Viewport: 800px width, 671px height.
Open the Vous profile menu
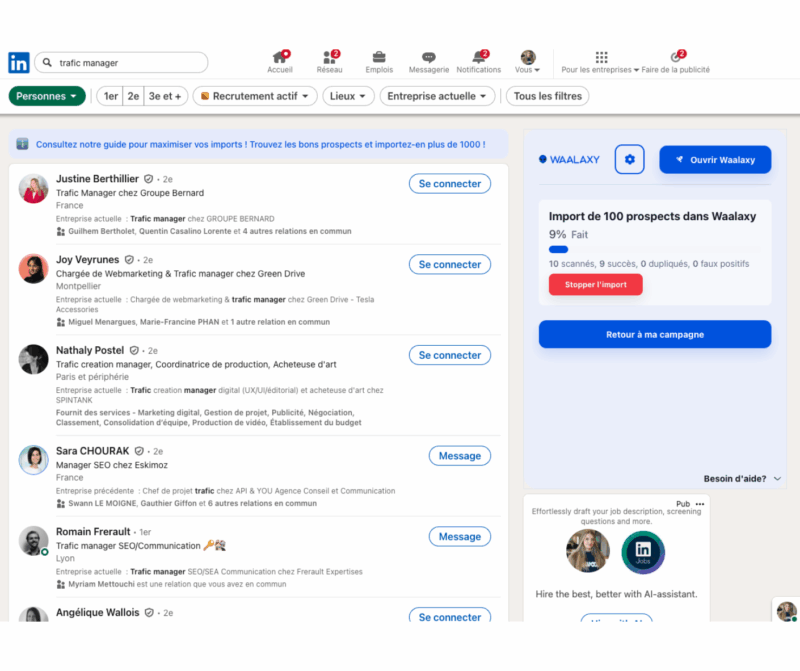[527, 61]
